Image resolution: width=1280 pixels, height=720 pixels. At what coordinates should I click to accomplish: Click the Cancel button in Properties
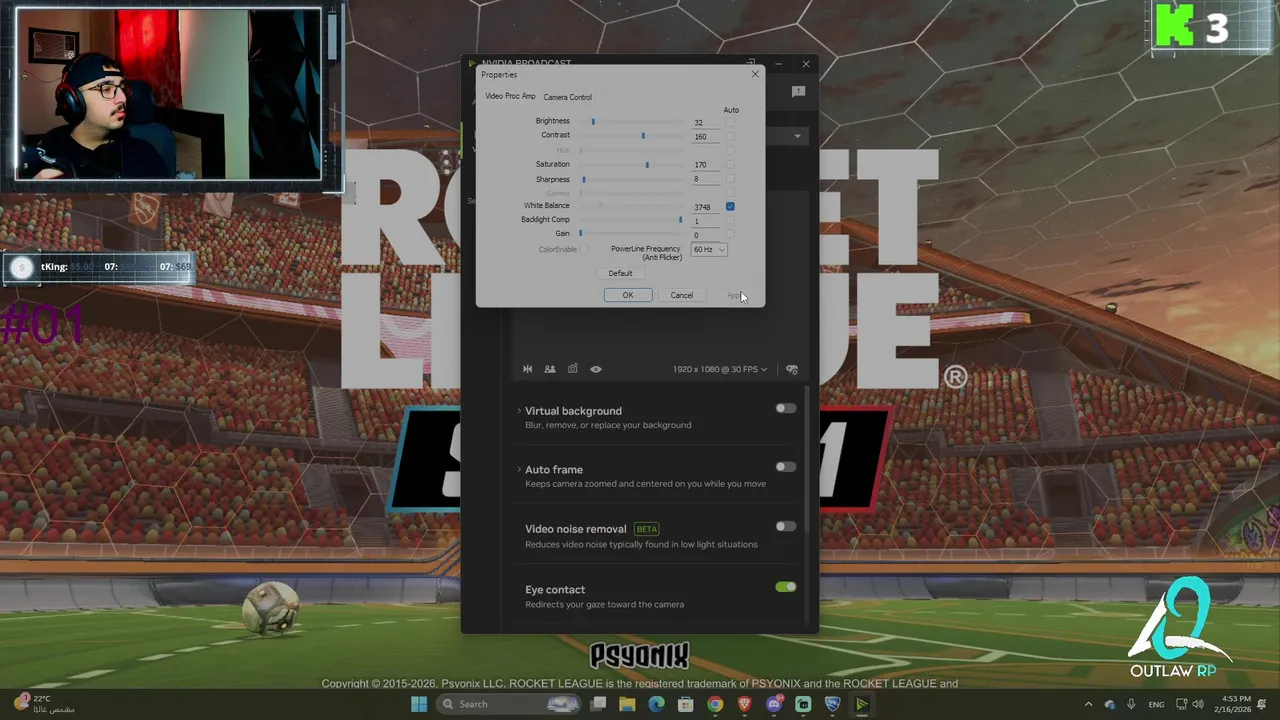pos(682,295)
